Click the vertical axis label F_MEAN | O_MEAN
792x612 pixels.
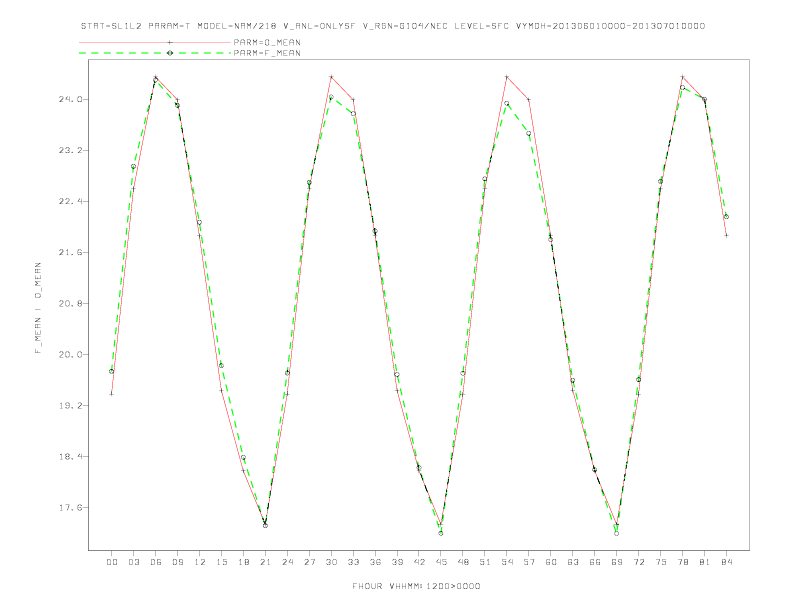click(38, 308)
